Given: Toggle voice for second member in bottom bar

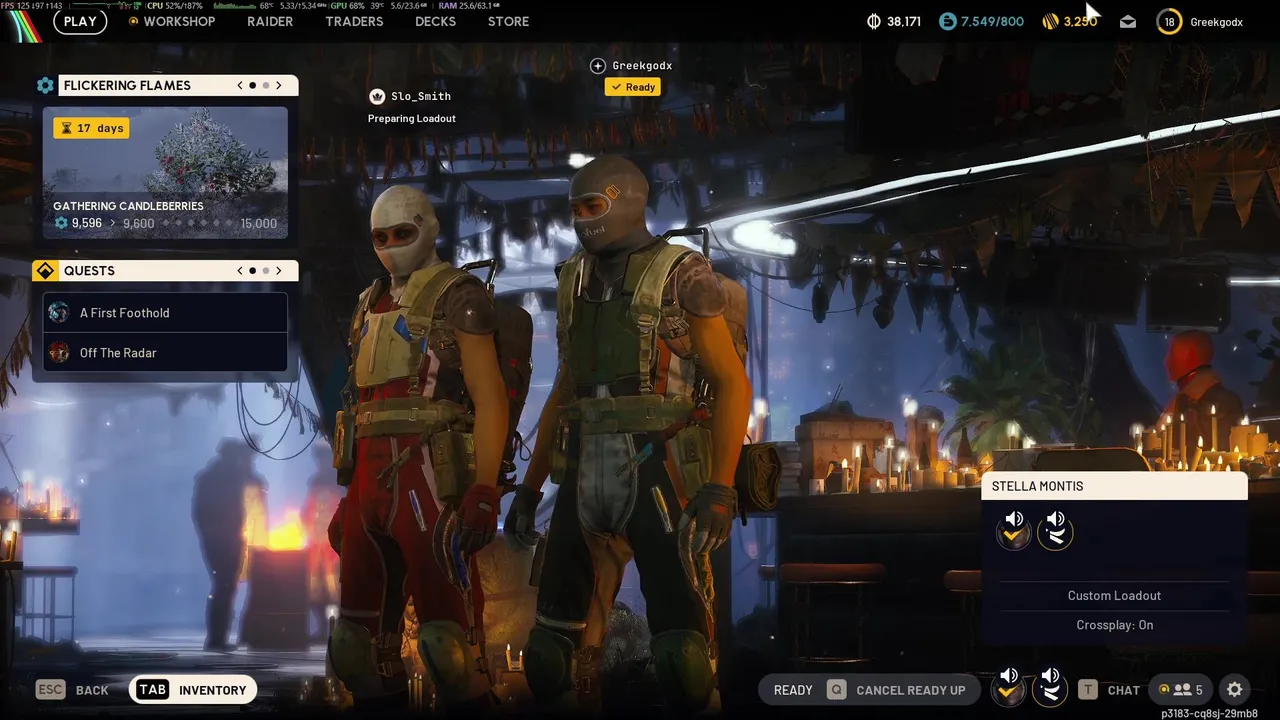Looking at the screenshot, I should pyautogui.click(x=1050, y=687).
